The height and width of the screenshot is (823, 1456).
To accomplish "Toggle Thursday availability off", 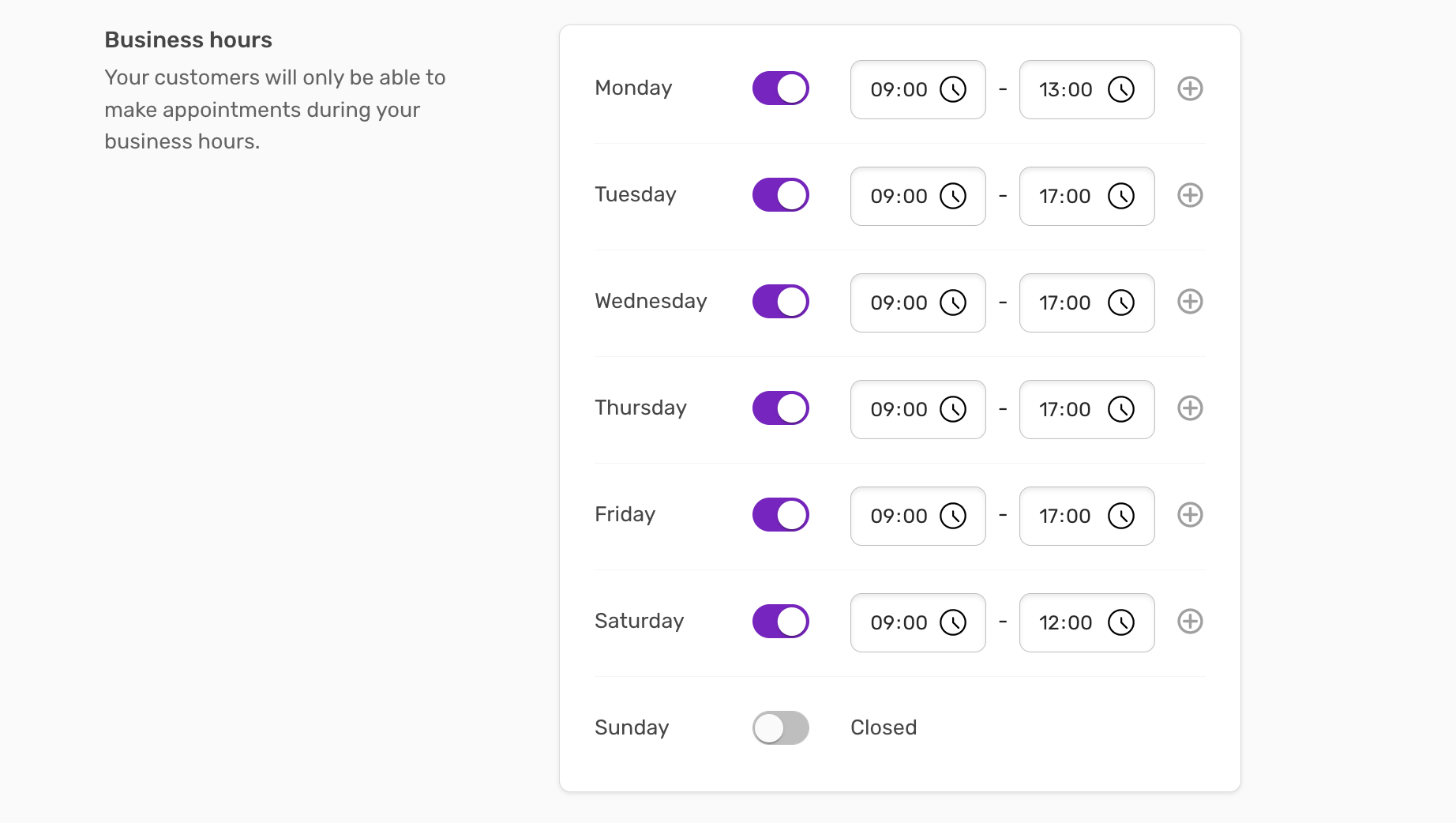I will pyautogui.click(x=781, y=408).
